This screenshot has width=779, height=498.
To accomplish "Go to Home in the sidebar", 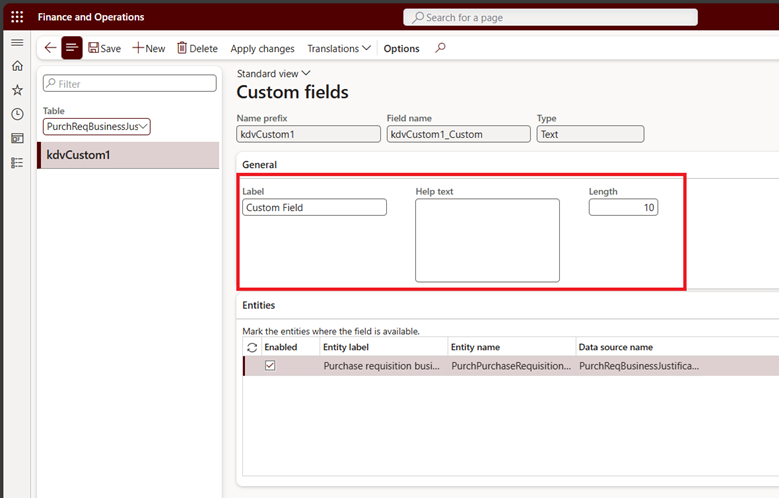I will (17, 66).
